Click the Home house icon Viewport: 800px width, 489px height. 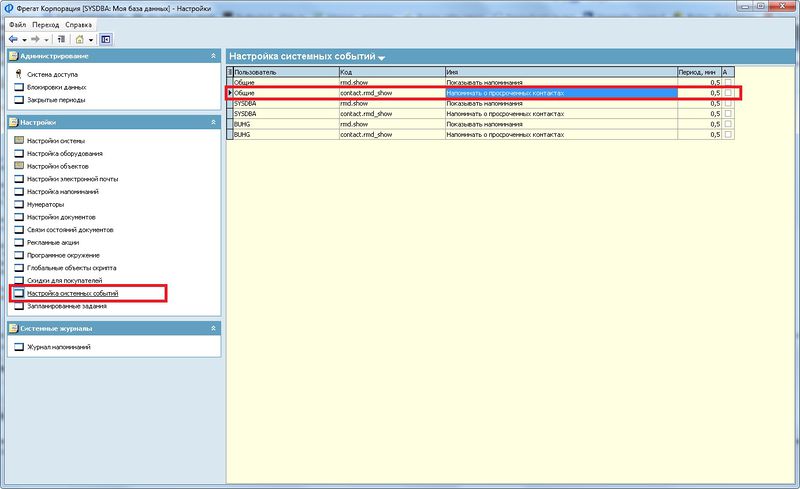pos(79,39)
